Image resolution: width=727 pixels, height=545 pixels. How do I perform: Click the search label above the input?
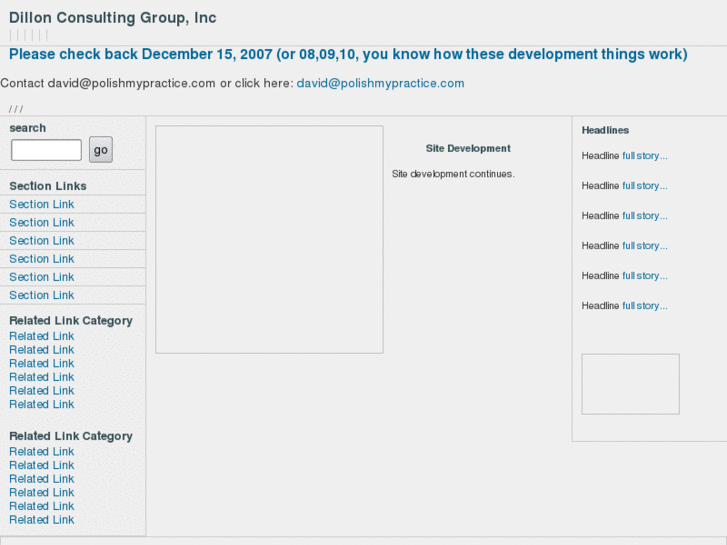(x=27, y=128)
